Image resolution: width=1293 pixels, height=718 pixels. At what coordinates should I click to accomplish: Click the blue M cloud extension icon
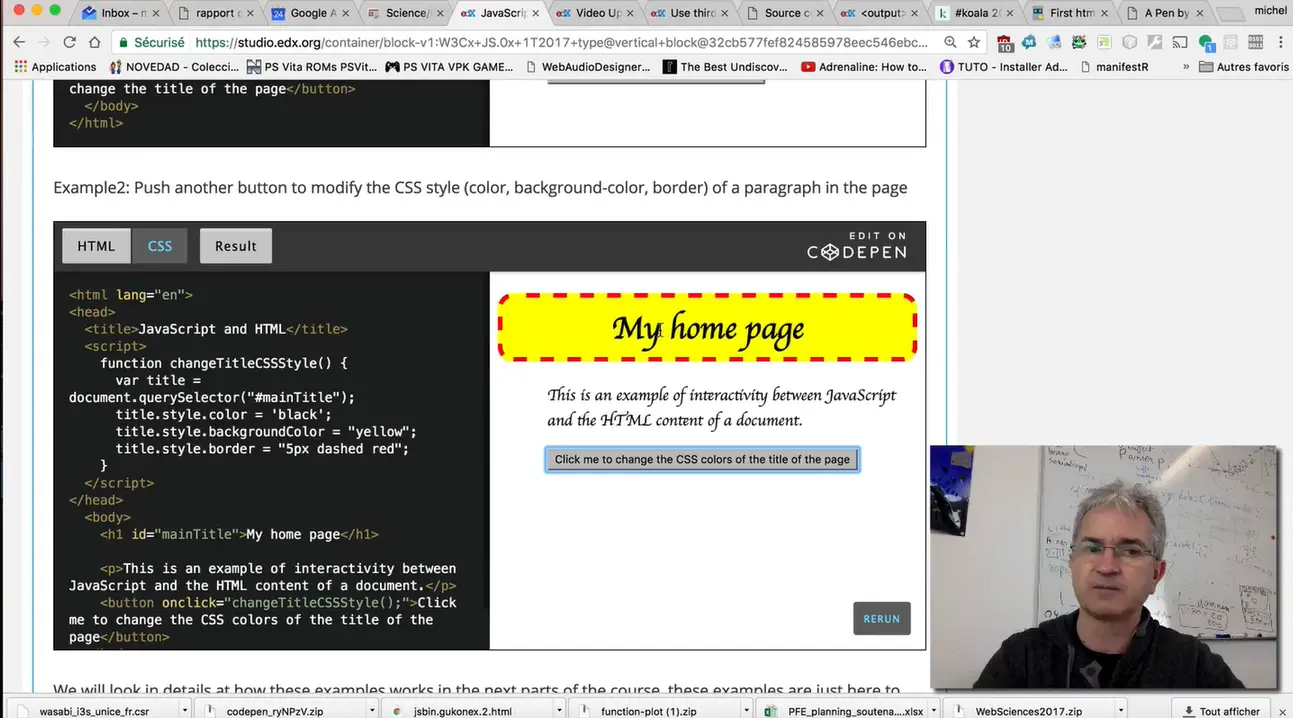pos(1030,42)
